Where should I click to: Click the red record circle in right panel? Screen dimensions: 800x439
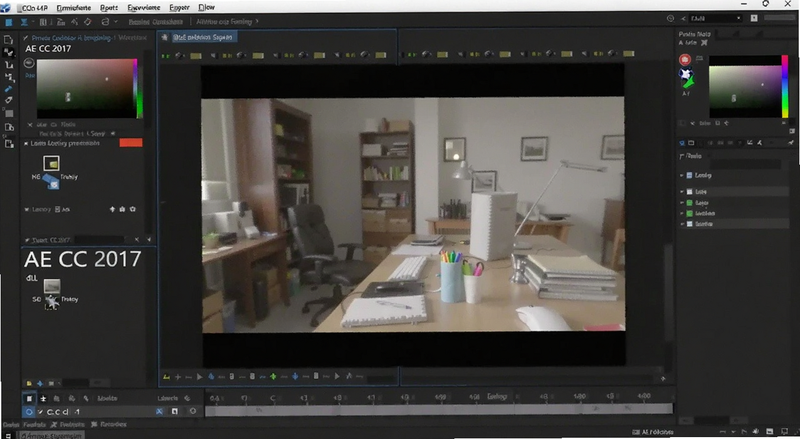(x=685, y=60)
